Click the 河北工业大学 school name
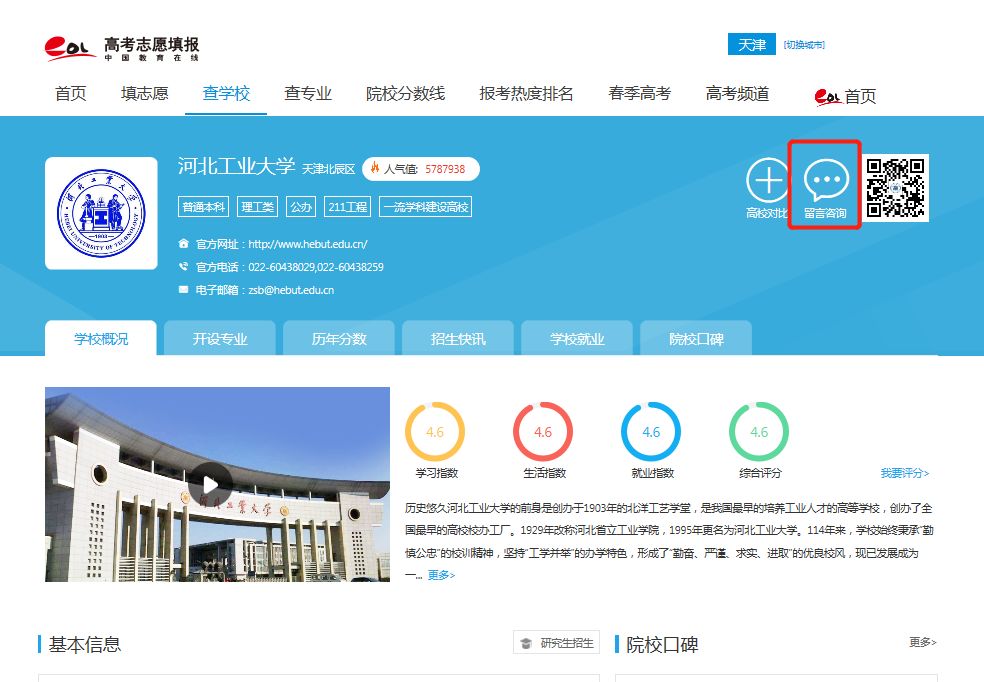984x682 pixels. coord(236,166)
